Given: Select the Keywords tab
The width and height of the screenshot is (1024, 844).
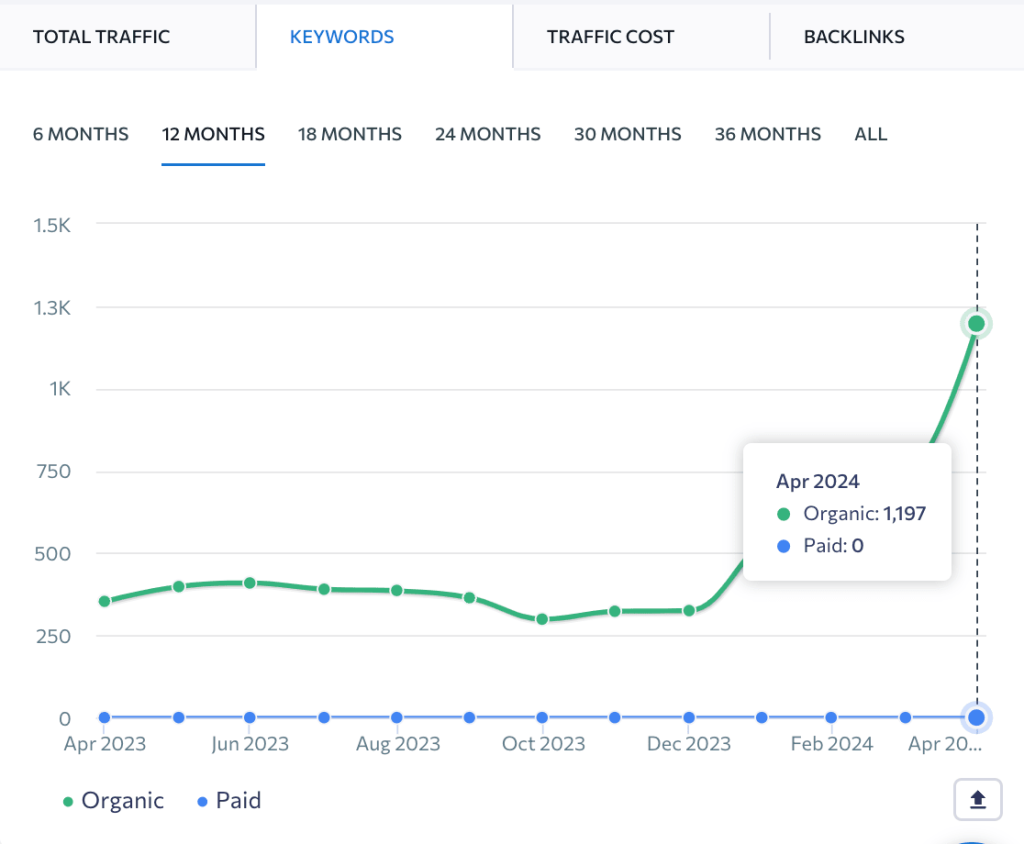Looking at the screenshot, I should click(x=342, y=37).
